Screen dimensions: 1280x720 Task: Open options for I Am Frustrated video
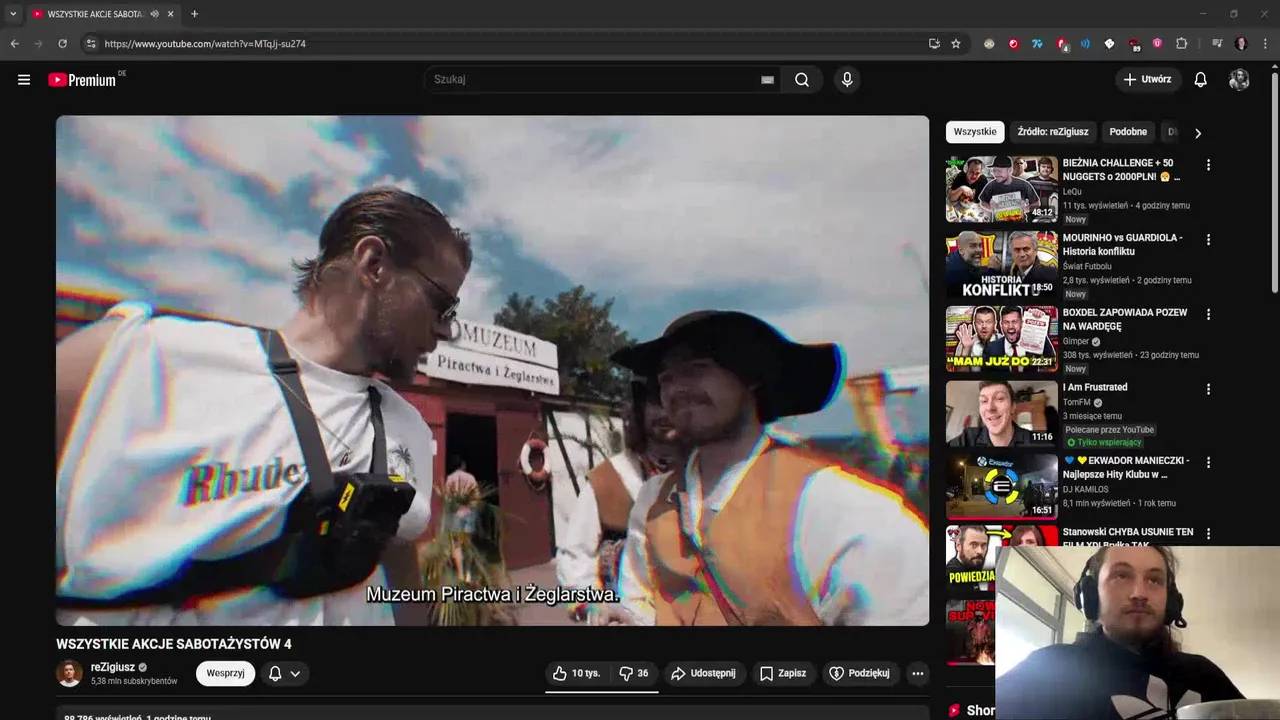pos(1208,389)
